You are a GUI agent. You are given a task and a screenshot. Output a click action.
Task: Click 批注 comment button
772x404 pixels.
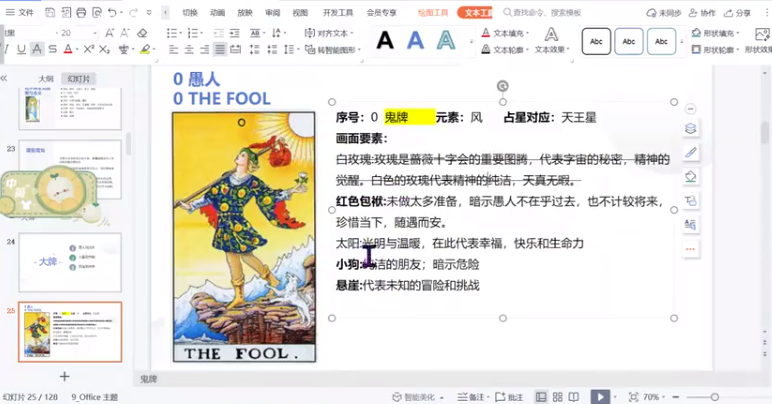(x=509, y=397)
